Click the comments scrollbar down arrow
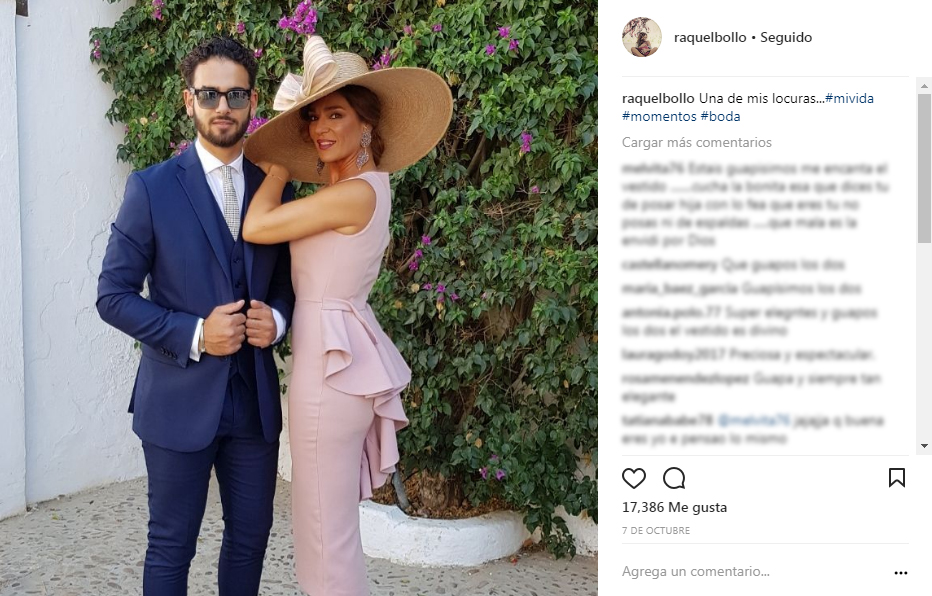Viewport: 932px width, 596px height. (924, 446)
